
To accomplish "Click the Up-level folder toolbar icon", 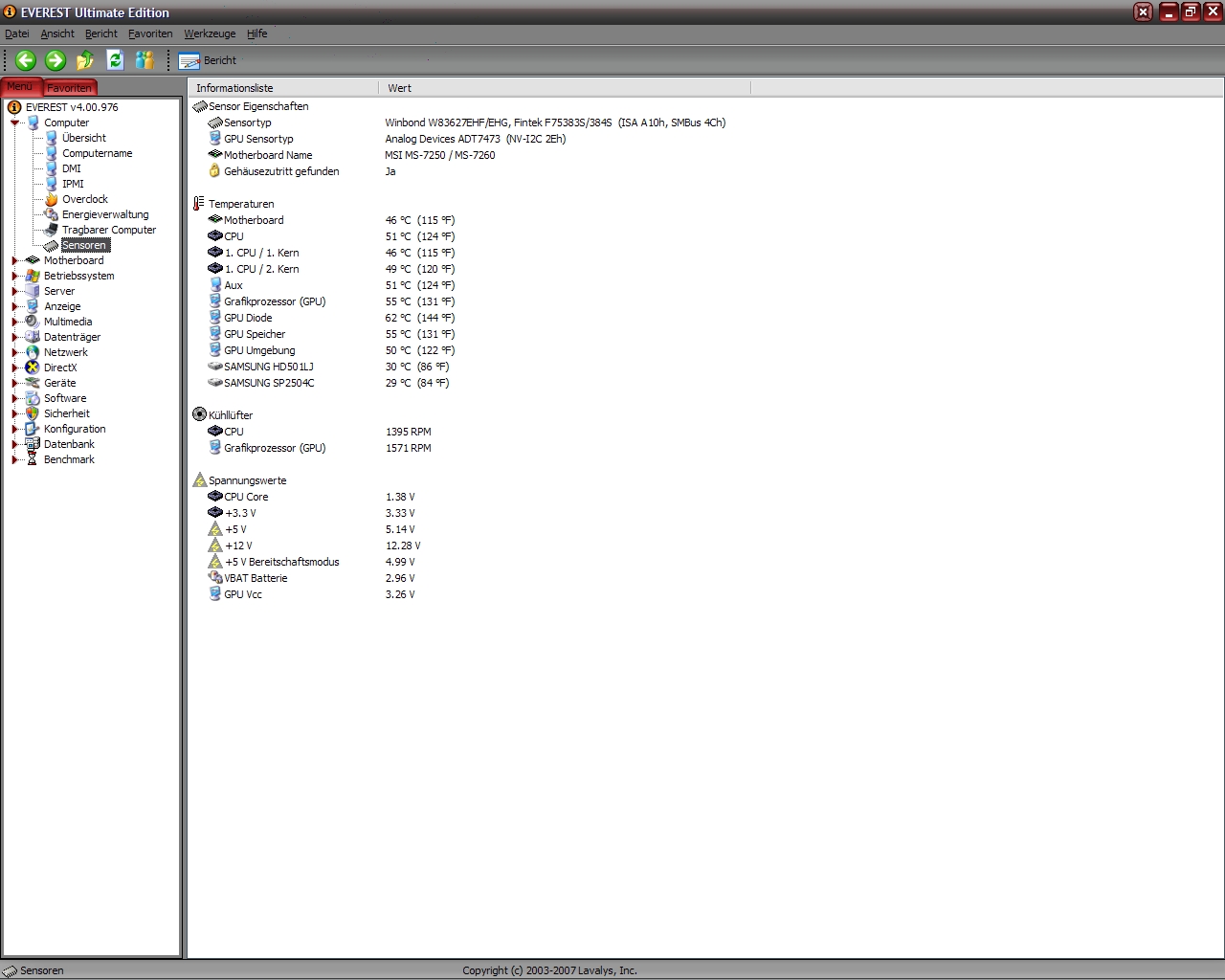I will [x=85, y=60].
